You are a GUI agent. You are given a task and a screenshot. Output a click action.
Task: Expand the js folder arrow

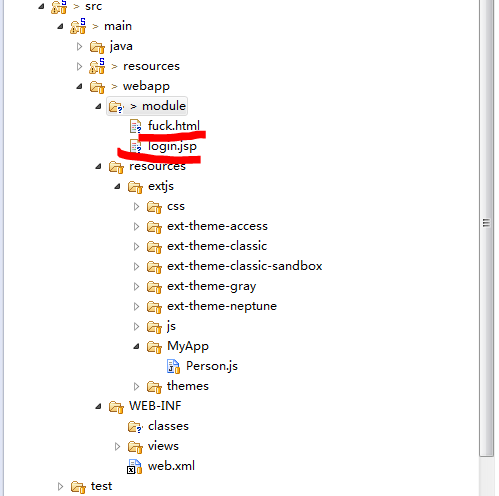click(x=136, y=327)
